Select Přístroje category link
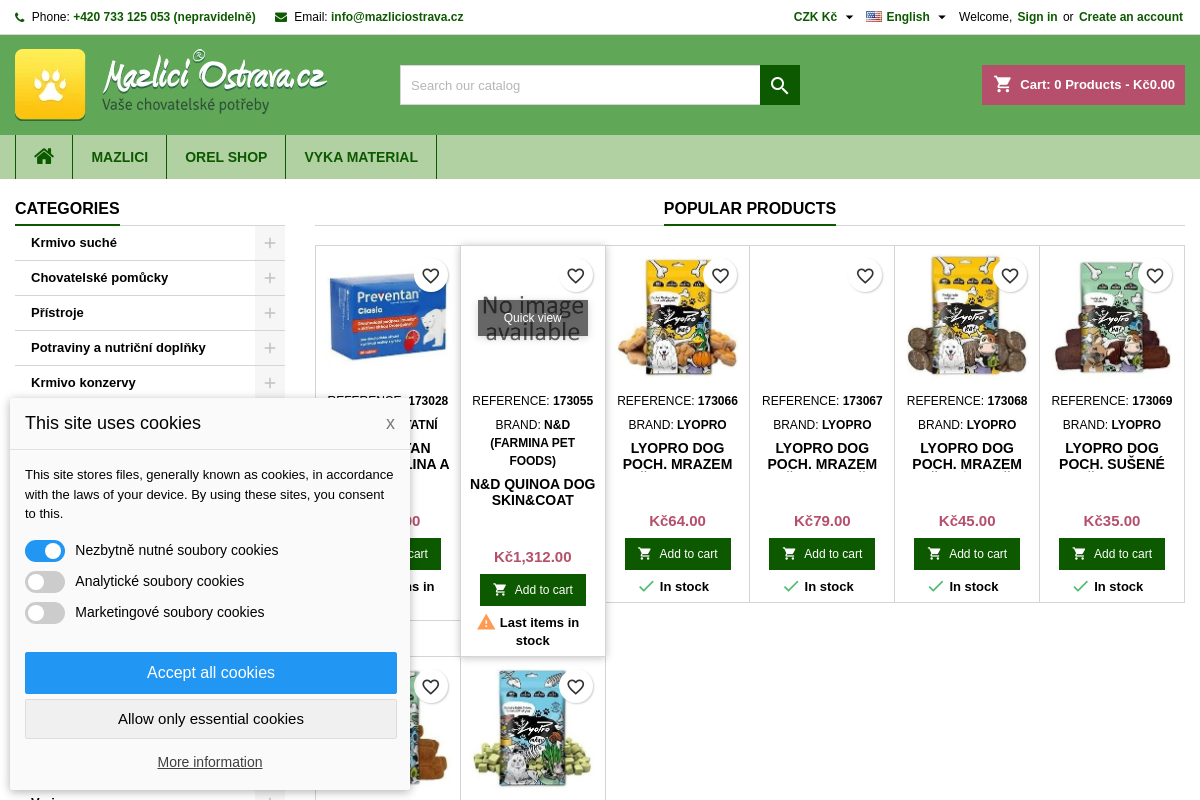The width and height of the screenshot is (1200, 800). pos(57,313)
